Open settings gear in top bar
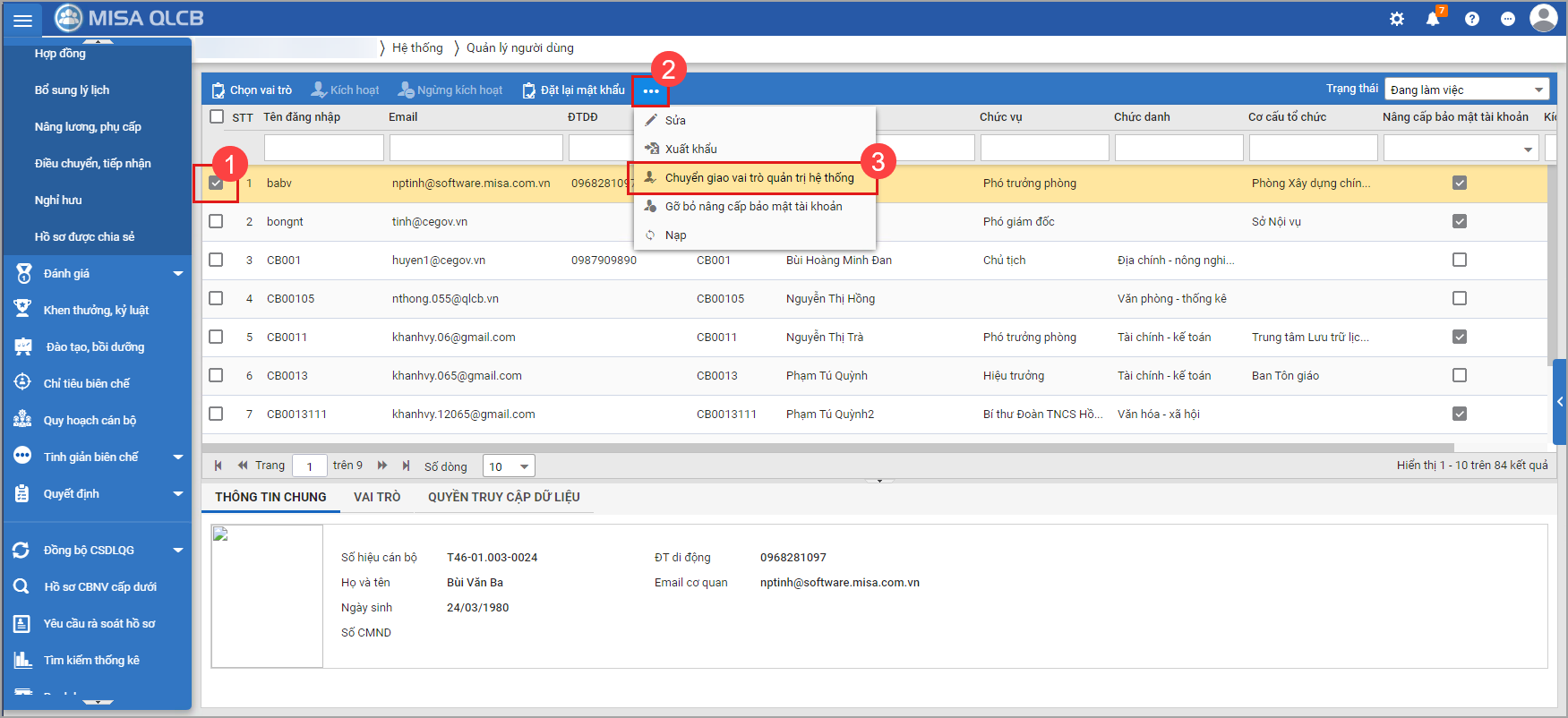Viewport: 1568px width, 718px height. pos(1396,19)
